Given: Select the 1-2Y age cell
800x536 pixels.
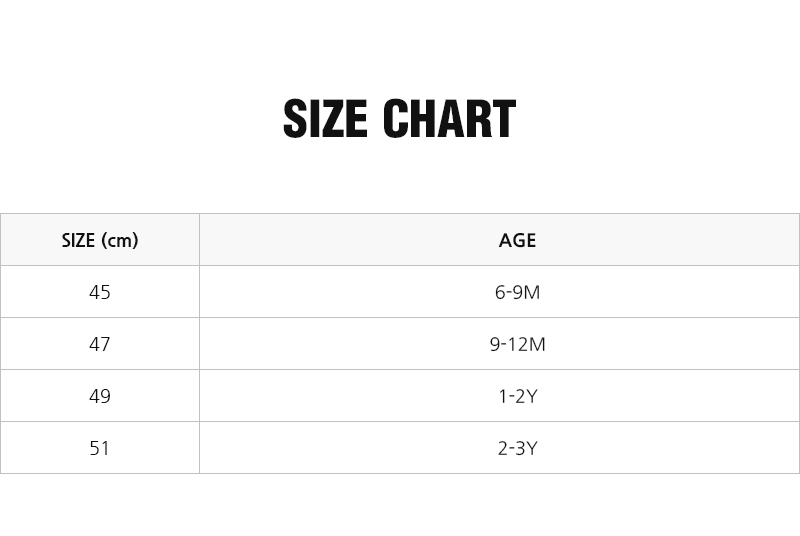Looking at the screenshot, I should pos(517,396).
